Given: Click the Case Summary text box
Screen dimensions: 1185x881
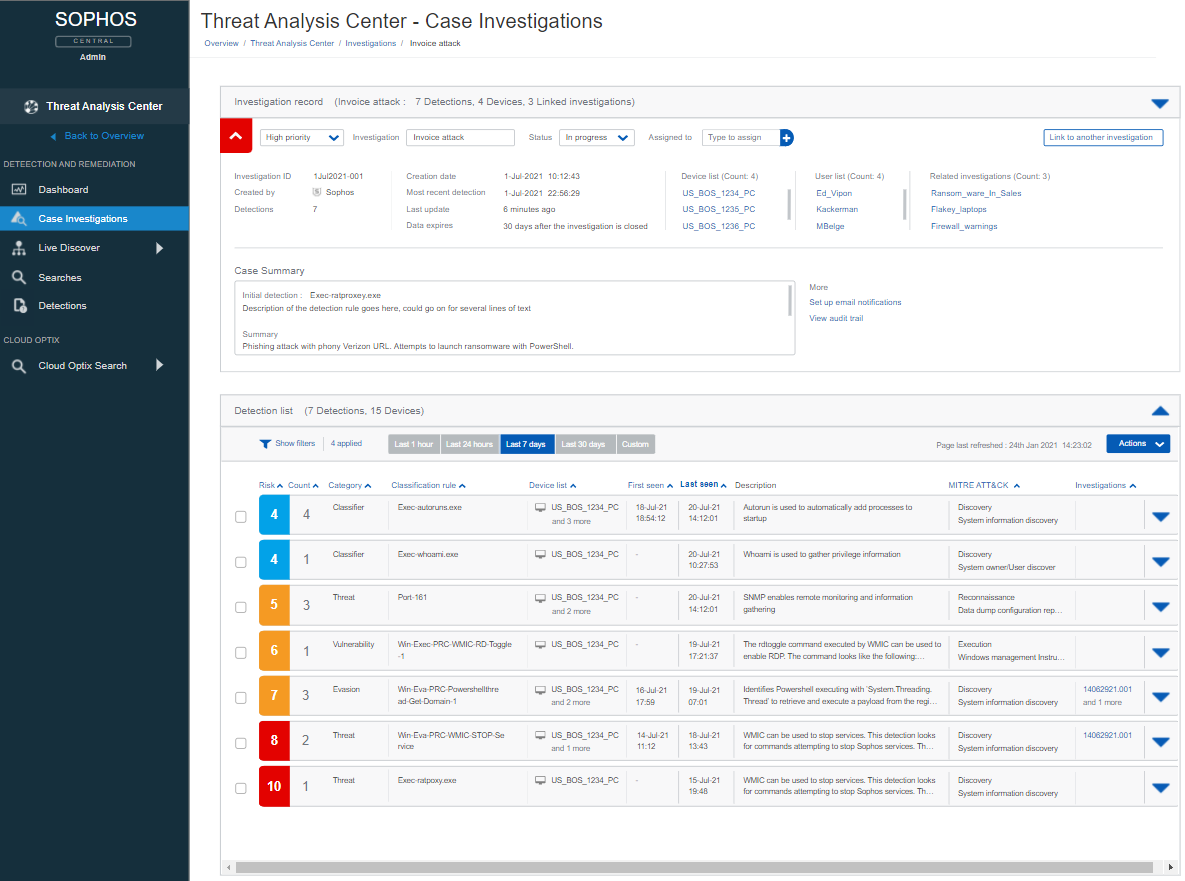Looking at the screenshot, I should click(x=514, y=318).
